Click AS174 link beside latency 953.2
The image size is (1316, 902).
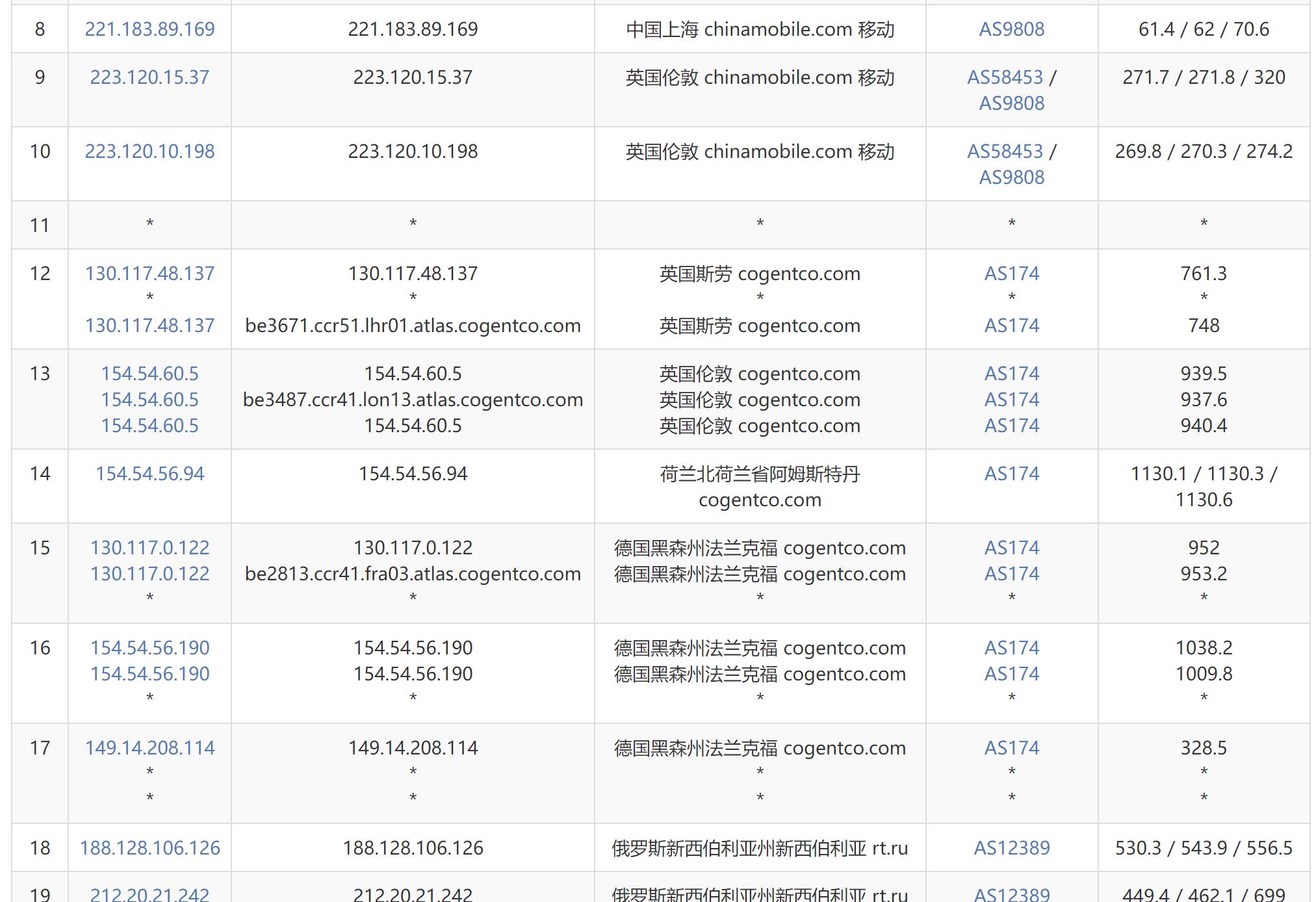[x=1011, y=574]
